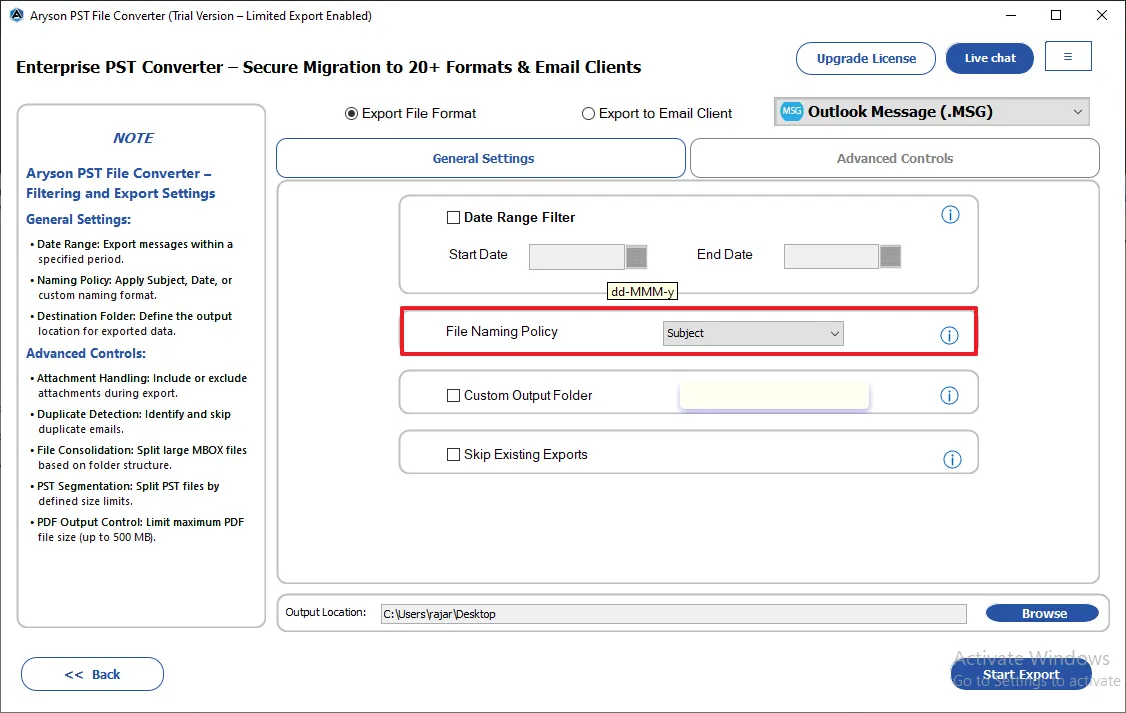Enable the Skip Existing Exports checkbox
The height and width of the screenshot is (713, 1126).
click(453, 455)
